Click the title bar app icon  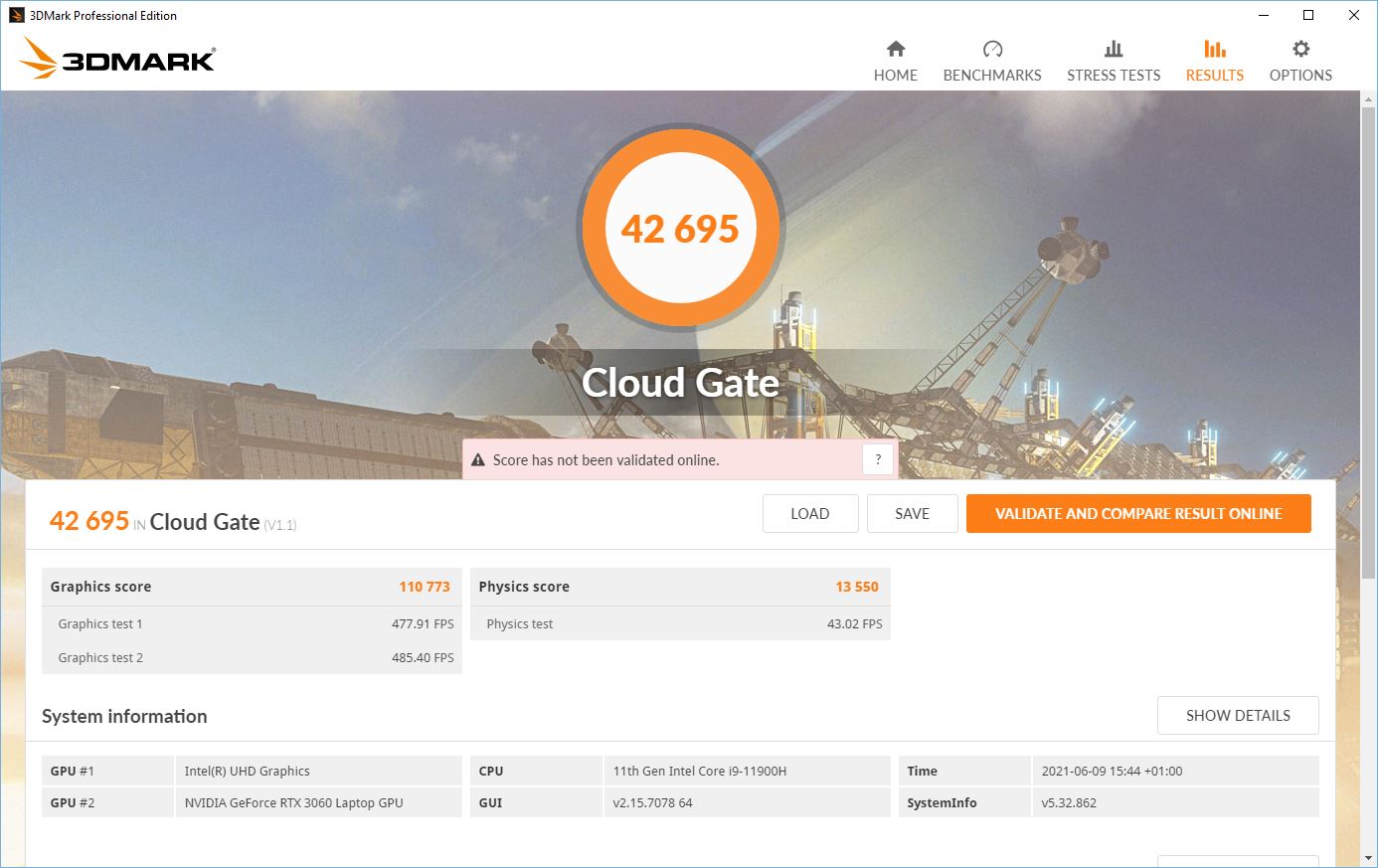click(16, 15)
